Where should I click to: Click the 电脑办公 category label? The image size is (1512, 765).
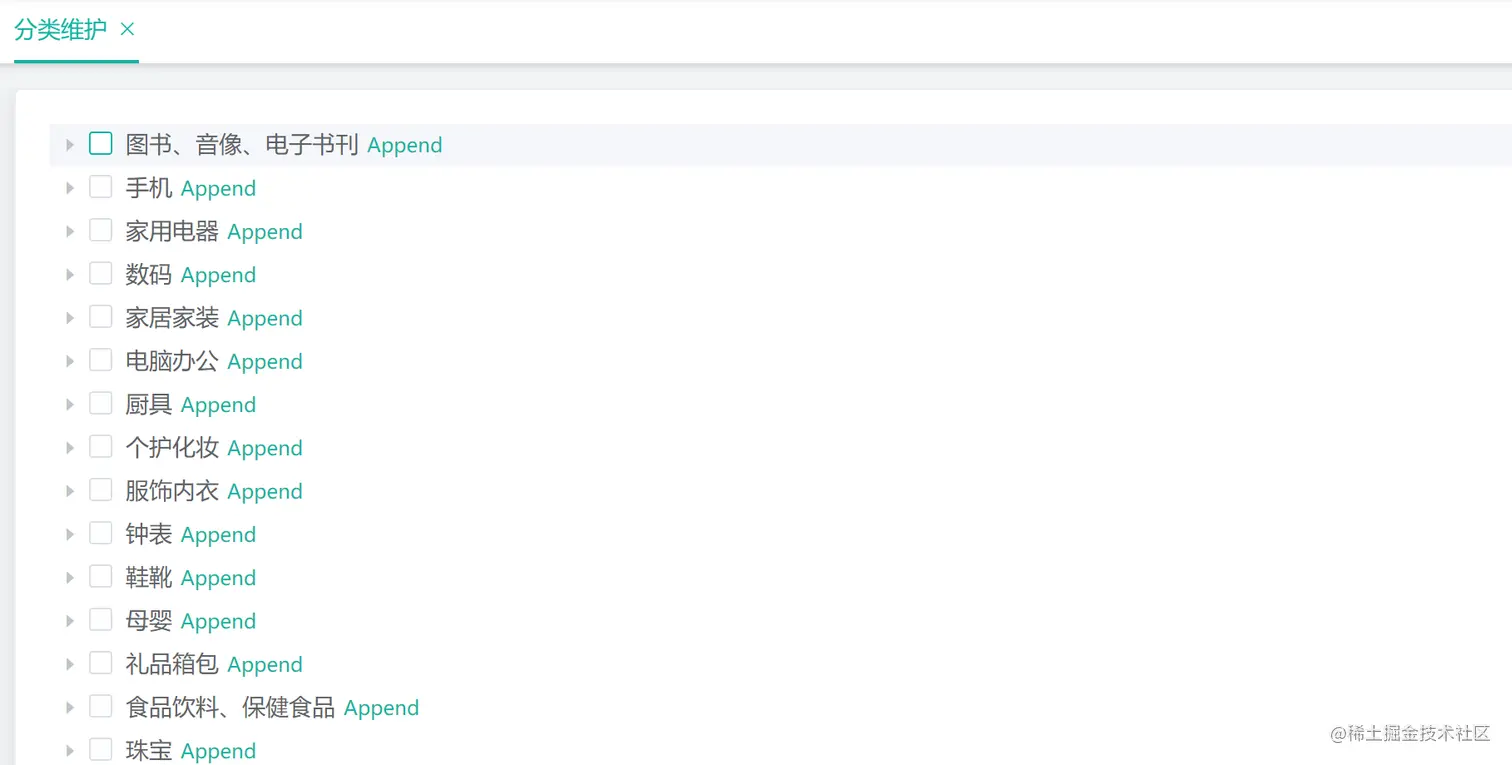click(x=172, y=361)
